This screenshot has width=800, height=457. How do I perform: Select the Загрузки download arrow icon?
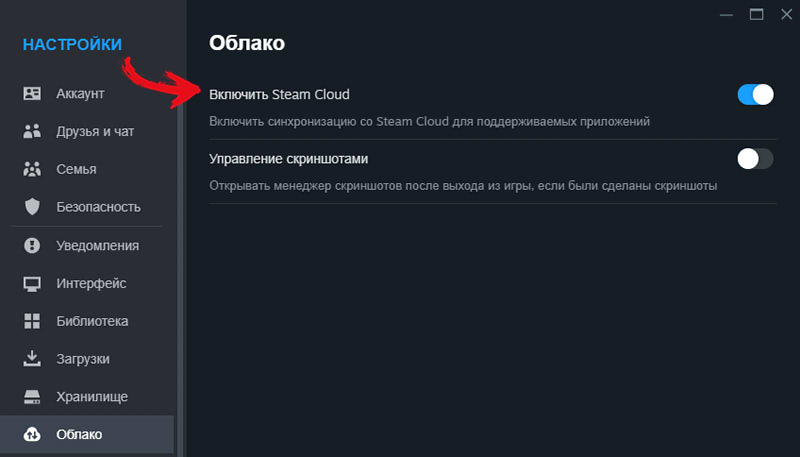tap(32, 359)
